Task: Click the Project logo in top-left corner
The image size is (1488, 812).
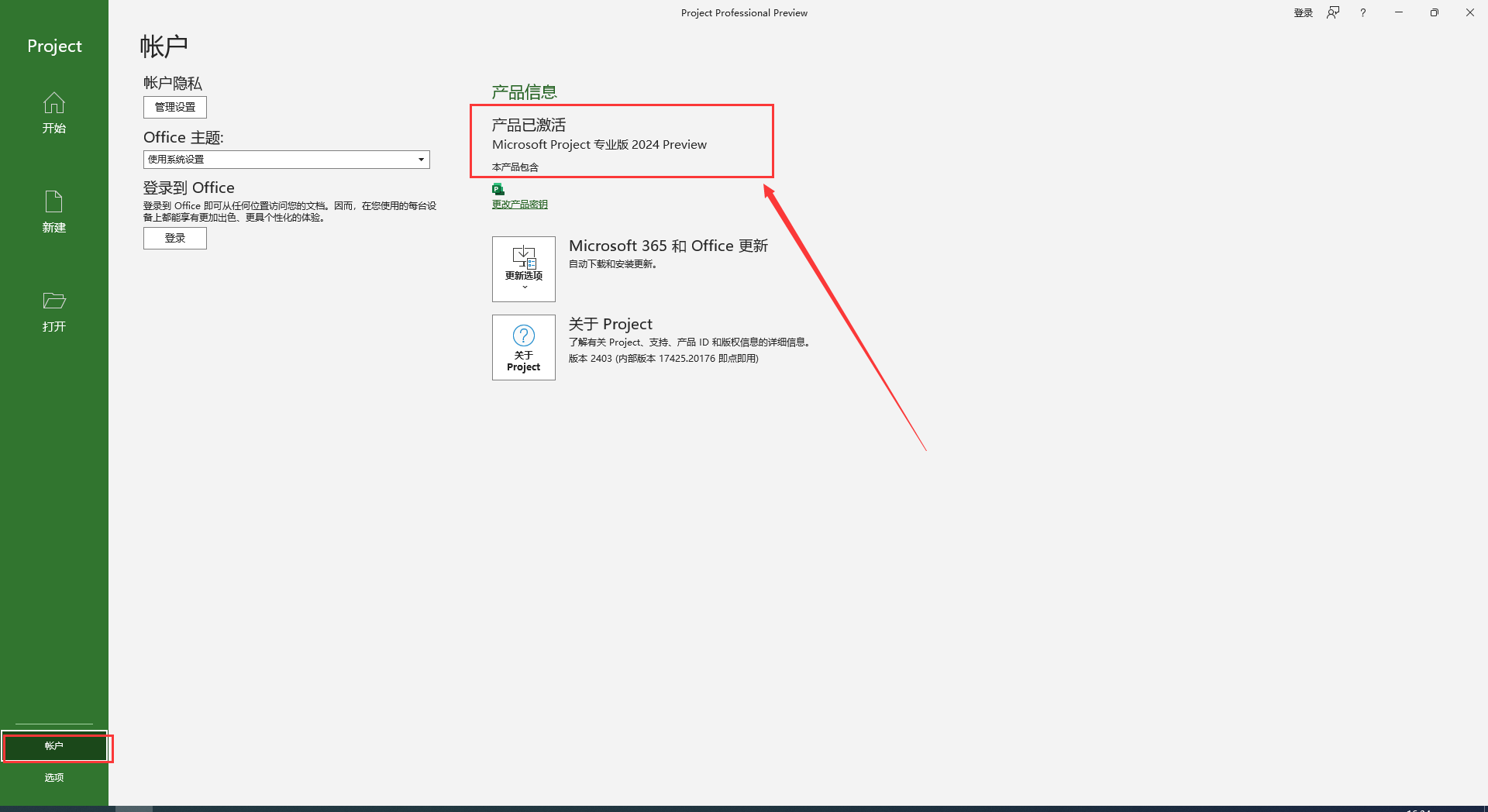Action: (x=53, y=46)
